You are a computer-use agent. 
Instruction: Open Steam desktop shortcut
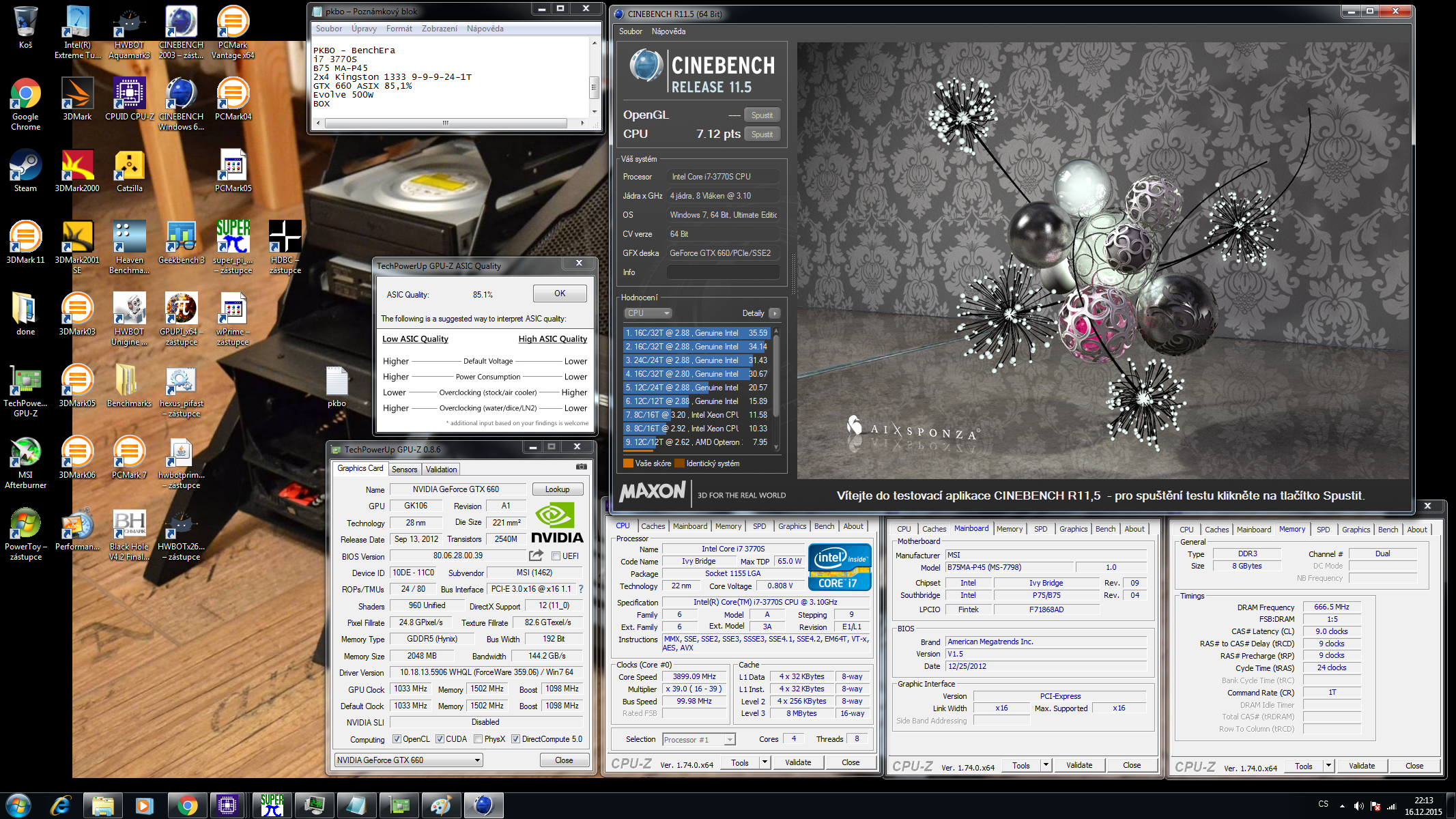click(25, 171)
